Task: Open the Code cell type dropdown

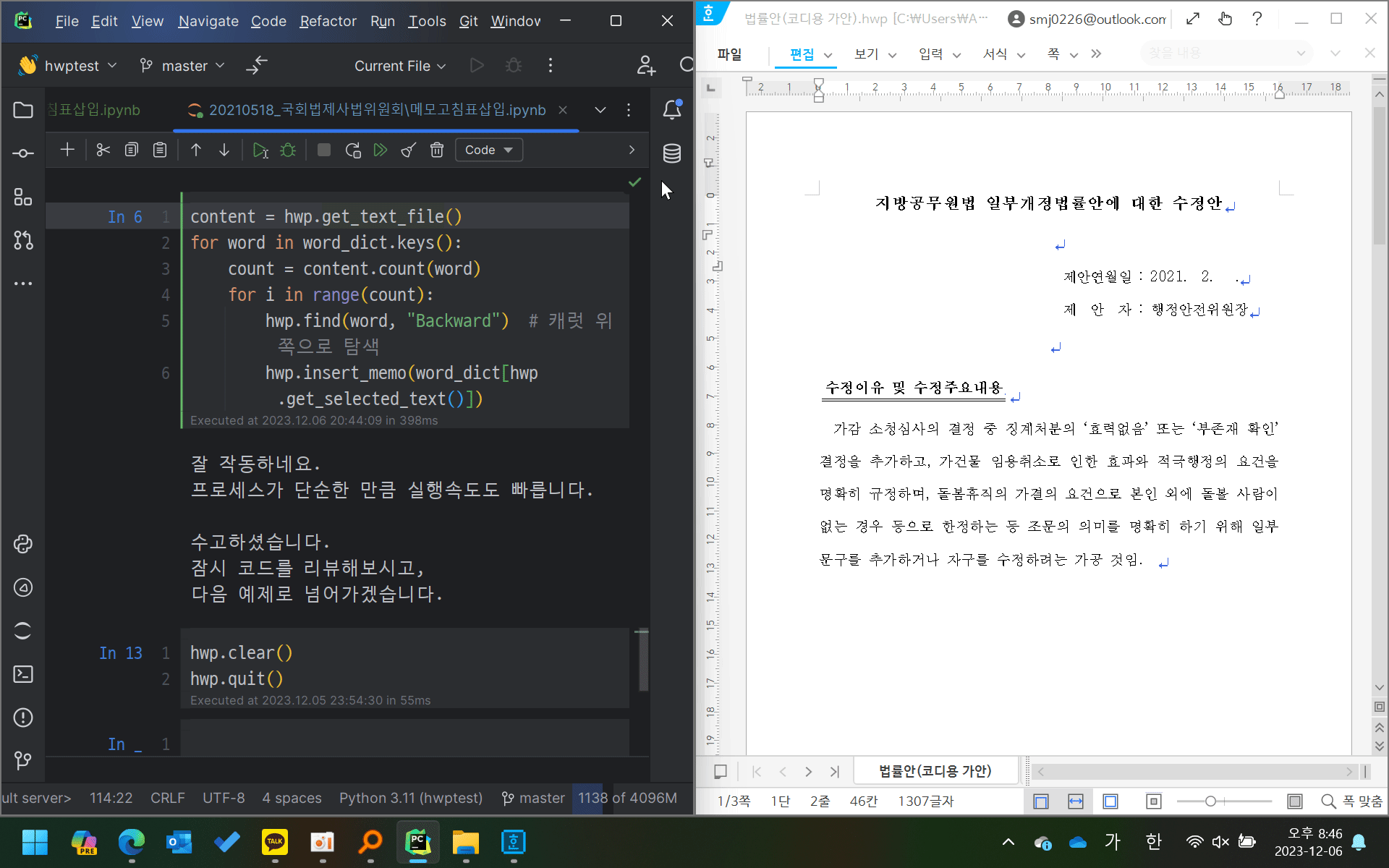Action: click(x=489, y=150)
